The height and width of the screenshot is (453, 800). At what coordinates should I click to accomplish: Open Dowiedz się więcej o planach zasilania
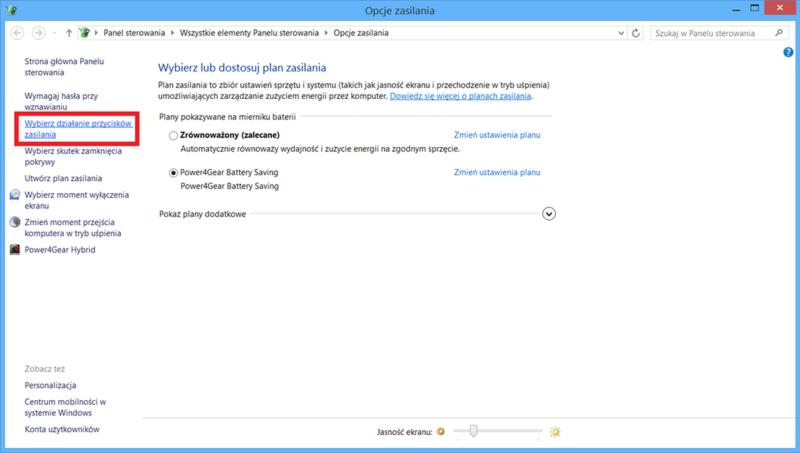click(x=460, y=96)
